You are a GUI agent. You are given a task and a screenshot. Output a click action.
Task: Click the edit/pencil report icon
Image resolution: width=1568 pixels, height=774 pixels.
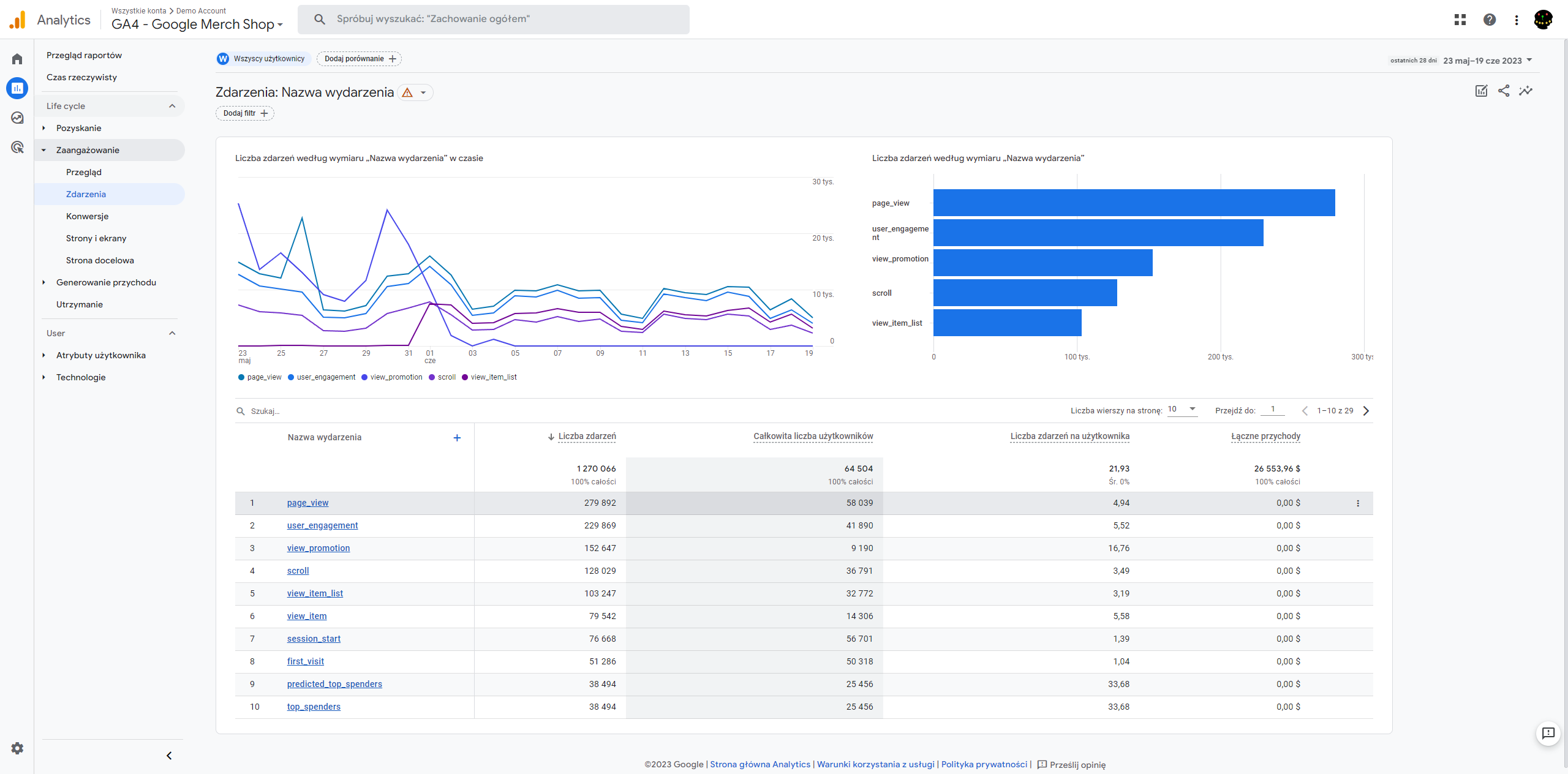coord(1481,91)
